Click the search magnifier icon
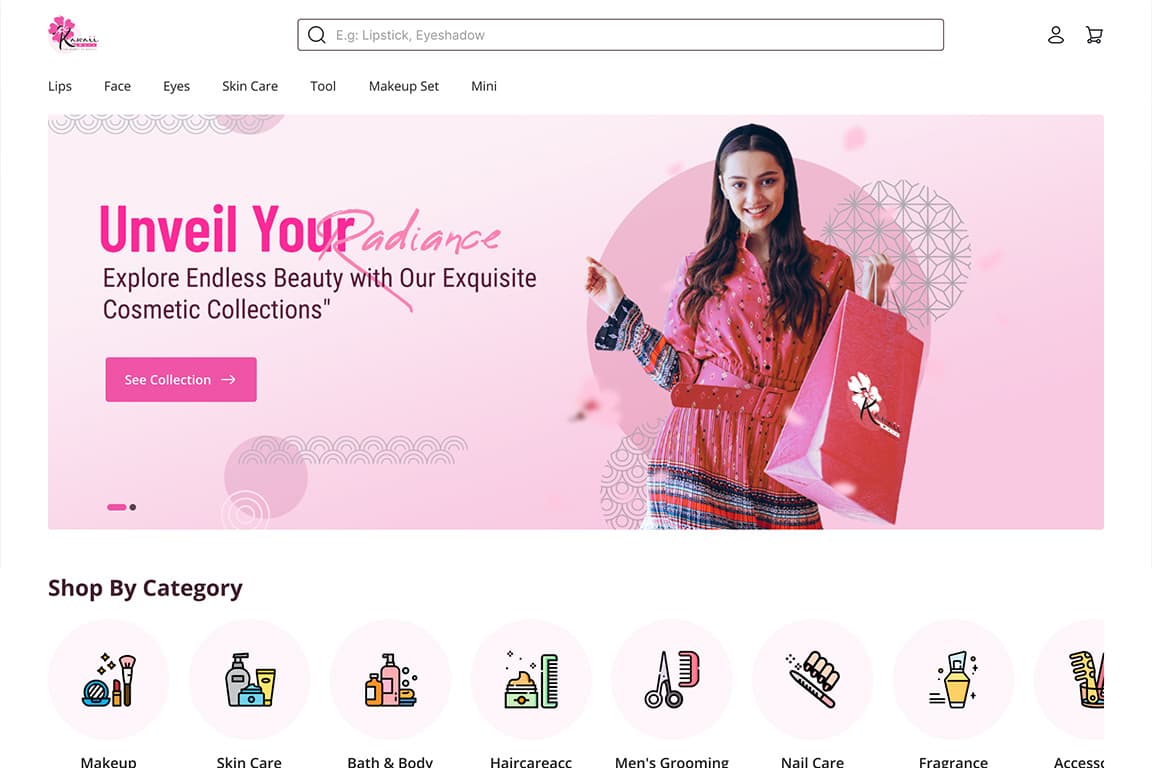Viewport: 1152px width, 768px height. [x=317, y=35]
